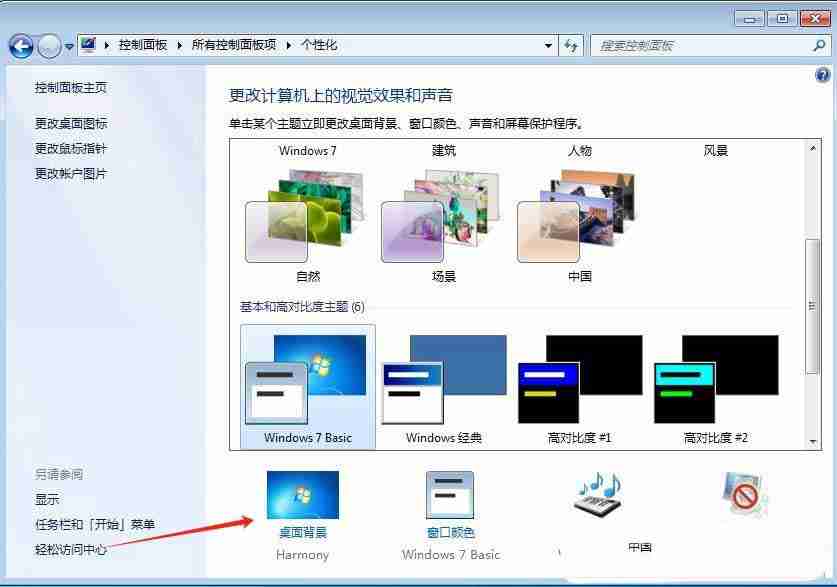The height and width of the screenshot is (587, 837).
Task: Click the back navigation arrow
Action: (20, 44)
